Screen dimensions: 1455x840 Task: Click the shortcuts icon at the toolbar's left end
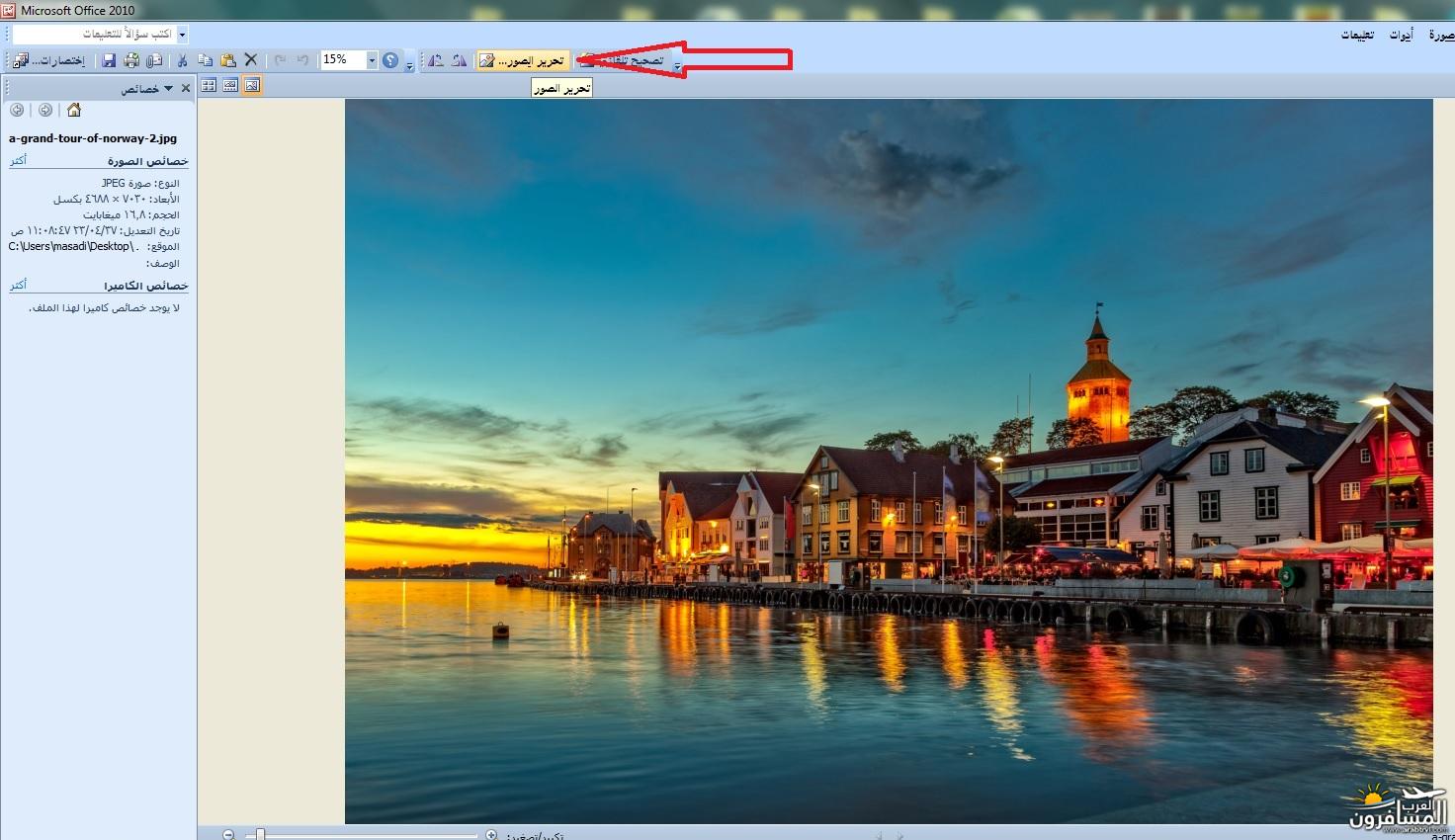click(x=21, y=60)
